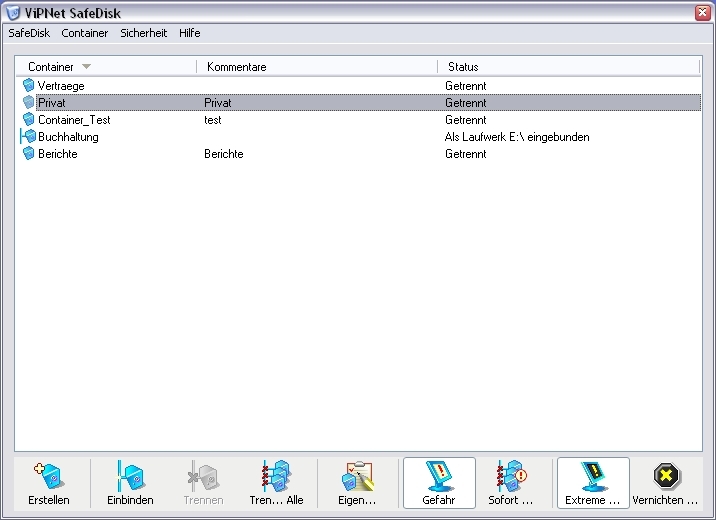Close the ViPNet SafeDisk window
The width and height of the screenshot is (716, 520).
pyautogui.click(x=702, y=11)
